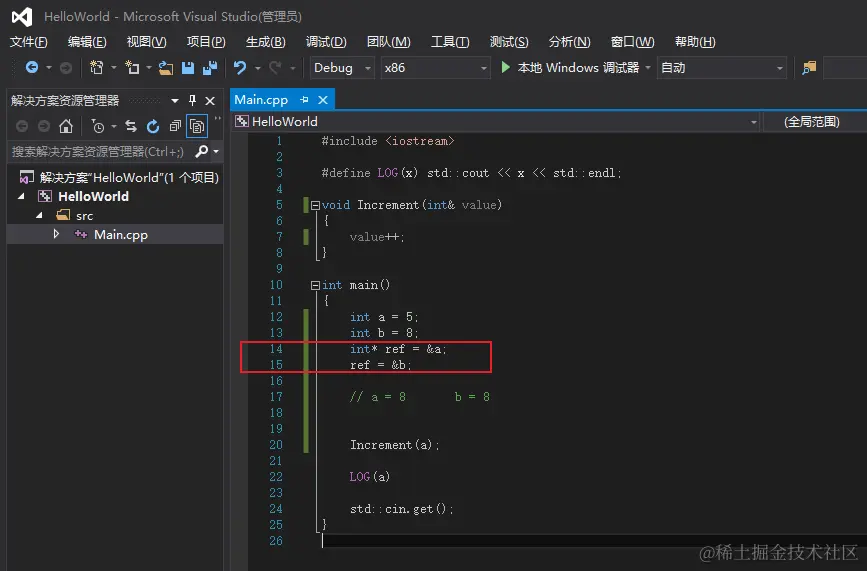This screenshot has height=571, width=867.
Task: Open the 测试(S) menu
Action: 509,42
